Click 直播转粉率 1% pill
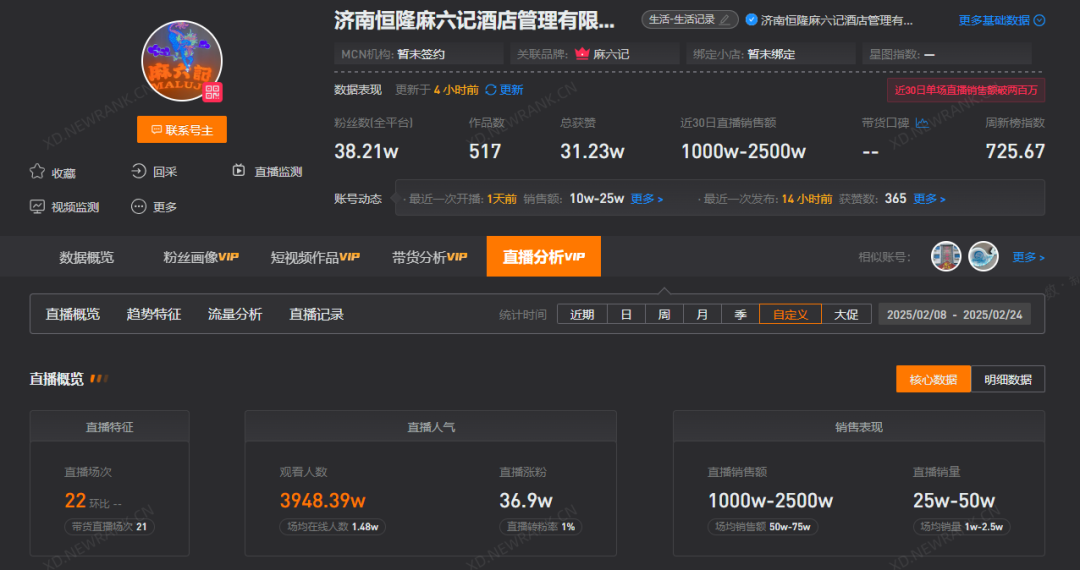 [541, 527]
